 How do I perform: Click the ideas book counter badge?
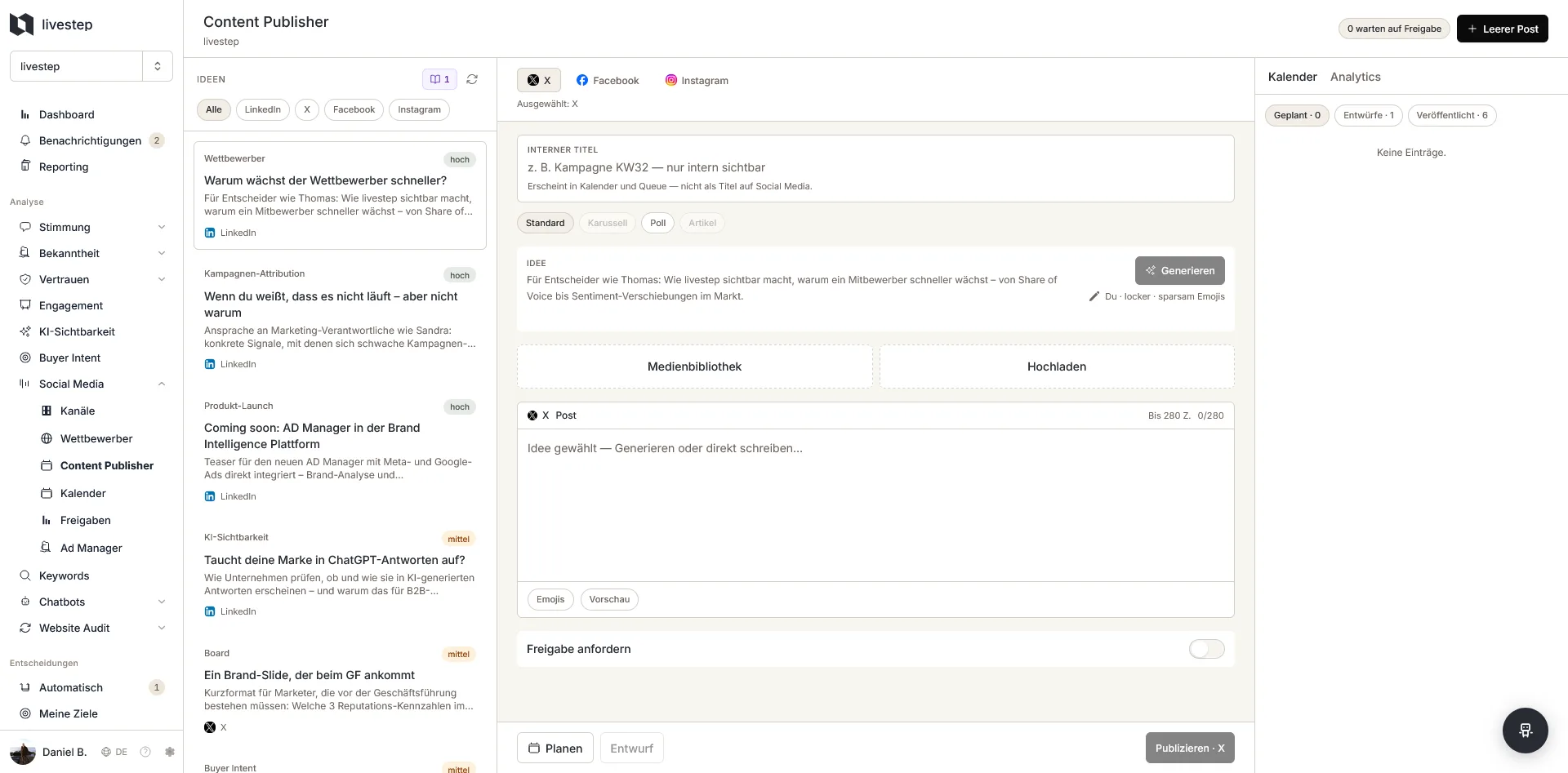(x=439, y=79)
